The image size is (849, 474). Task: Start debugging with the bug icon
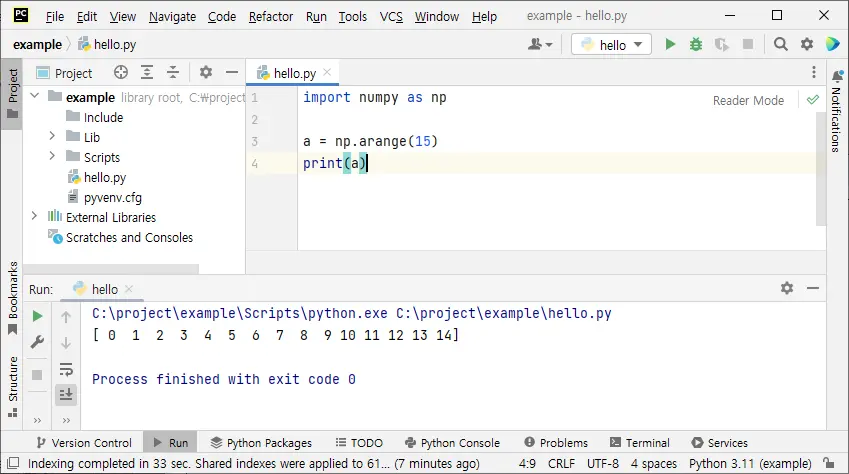696,44
